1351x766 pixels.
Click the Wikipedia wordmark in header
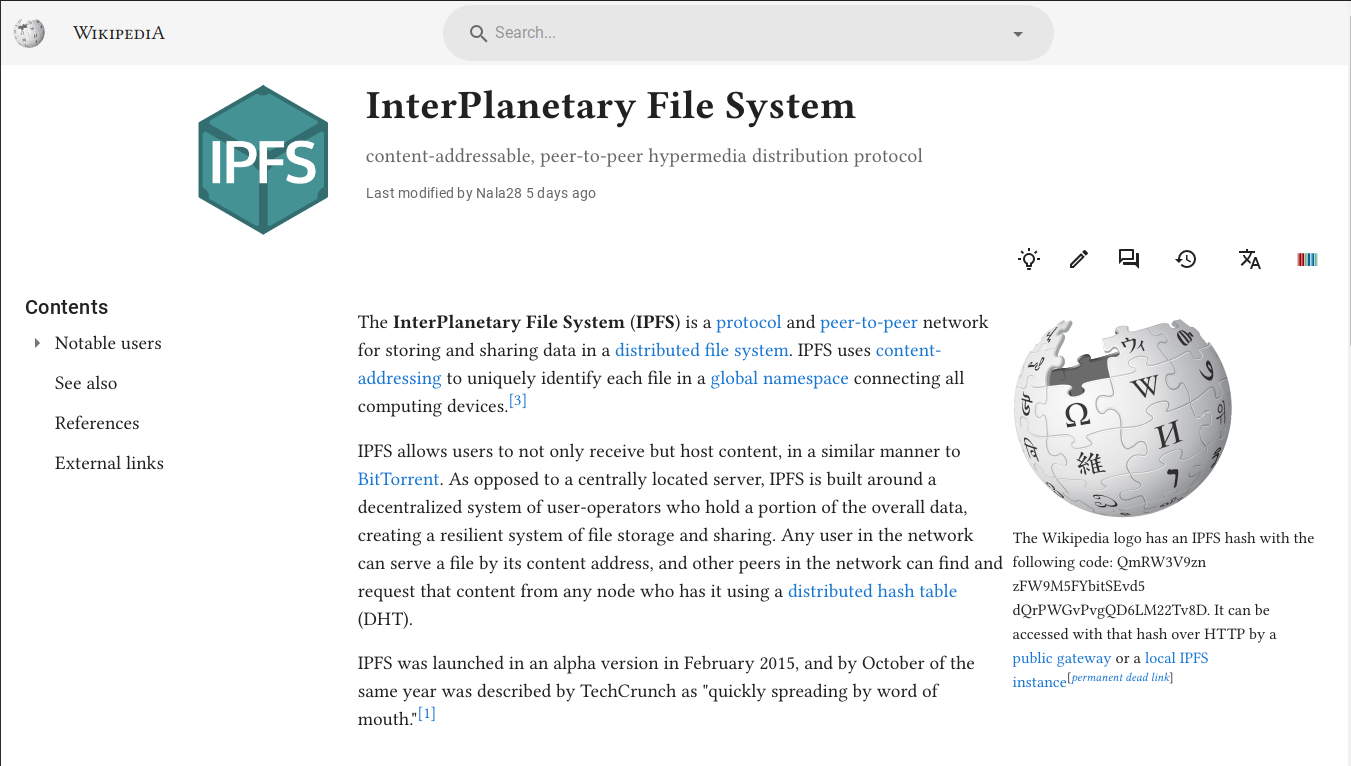[x=119, y=33]
